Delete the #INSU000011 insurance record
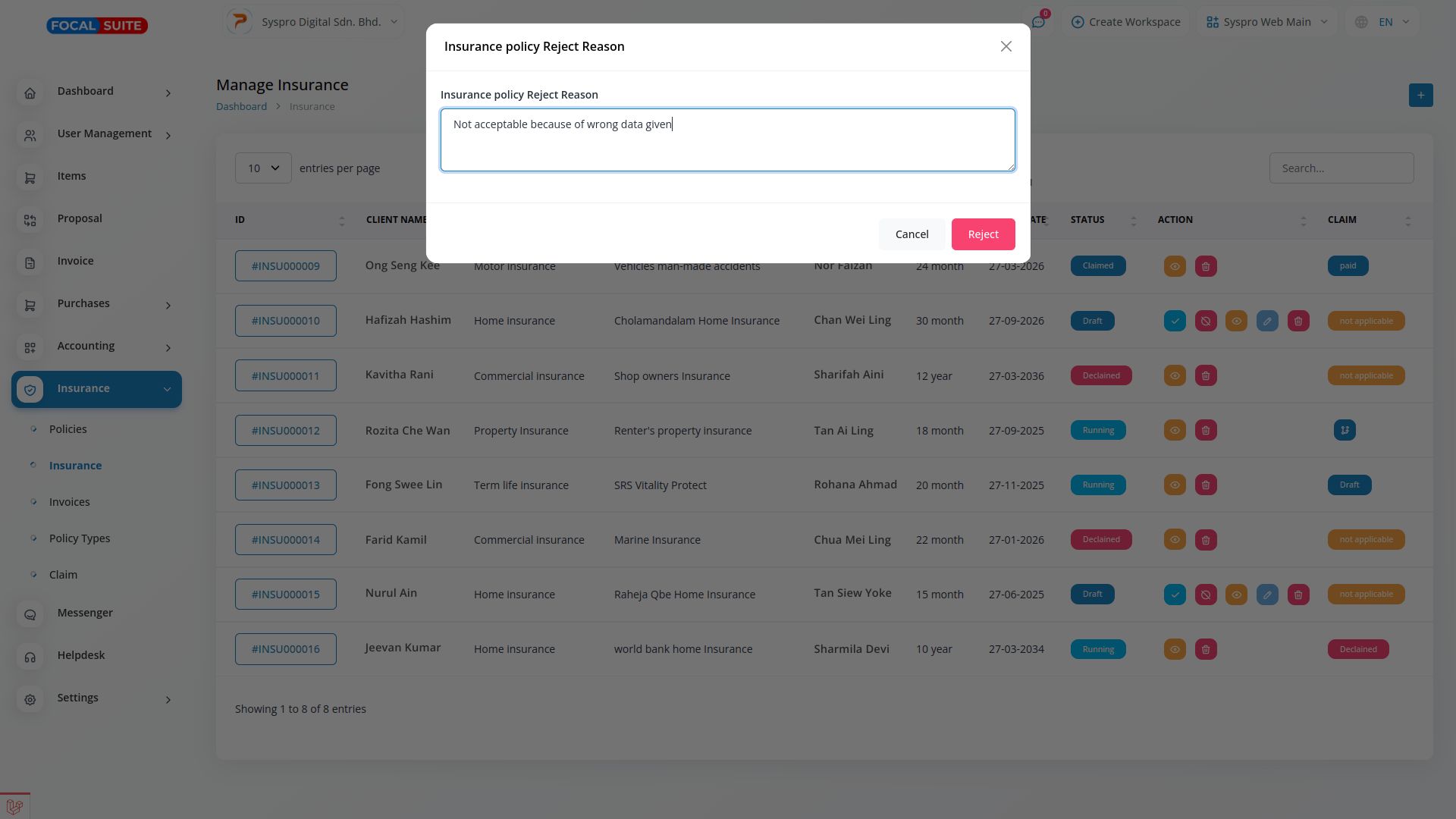This screenshot has height=819, width=1456. [1206, 376]
